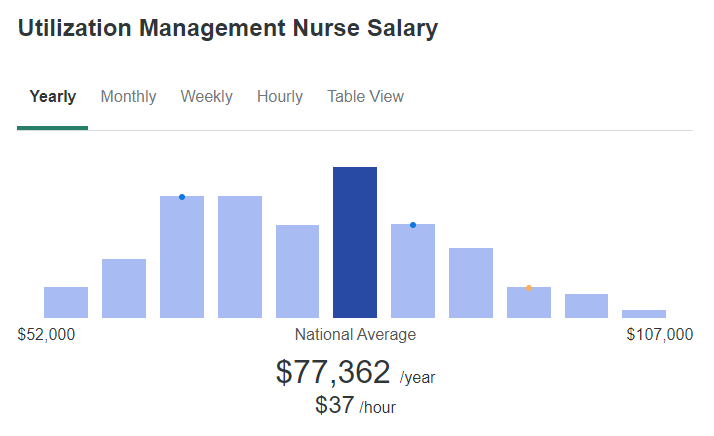This screenshot has height=436, width=714.
Task: Click the $52,000 minimum salary label
Action: (46, 334)
